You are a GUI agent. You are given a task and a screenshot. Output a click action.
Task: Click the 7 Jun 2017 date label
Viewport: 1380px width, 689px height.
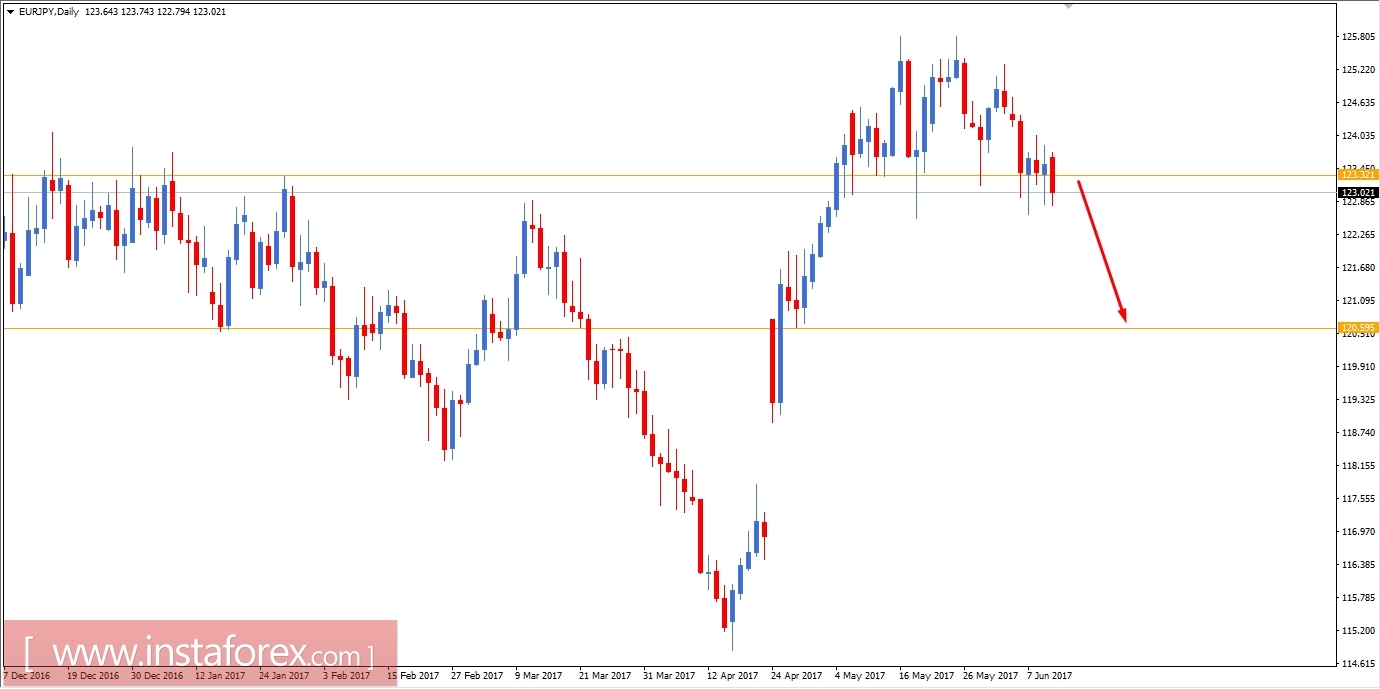1049,676
